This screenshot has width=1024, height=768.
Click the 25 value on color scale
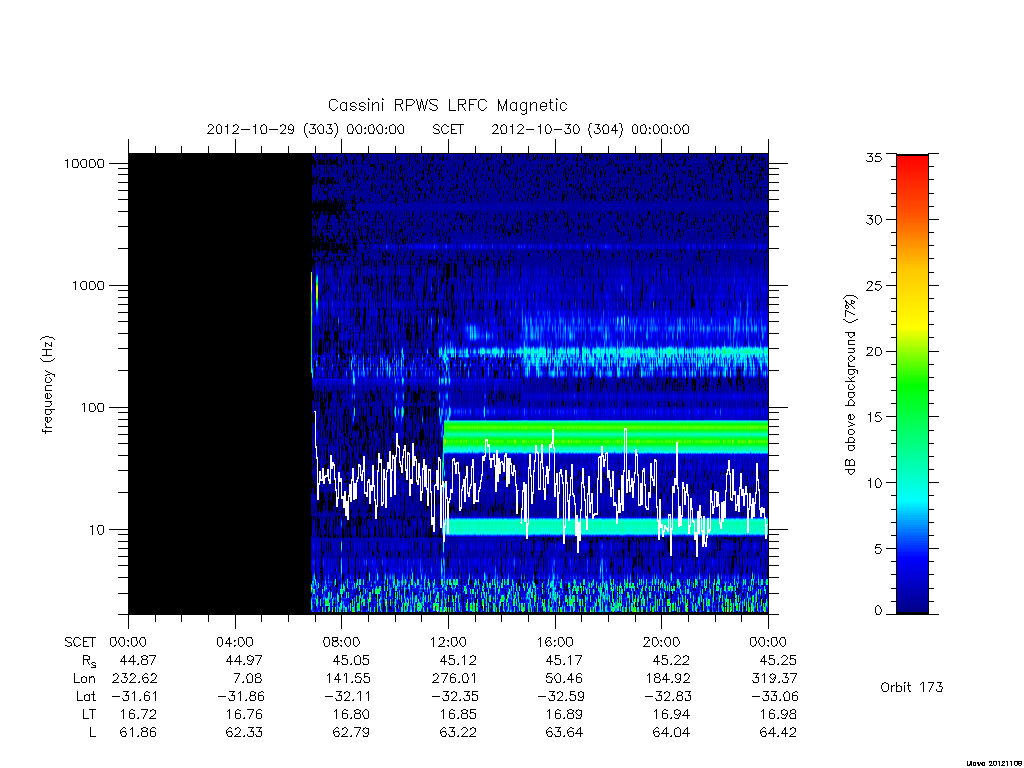873,286
